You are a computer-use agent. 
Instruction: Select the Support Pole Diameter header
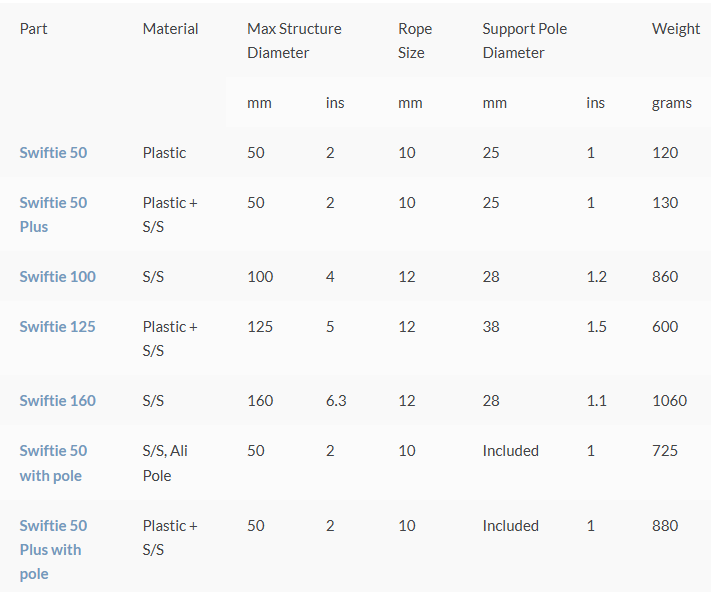(524, 40)
